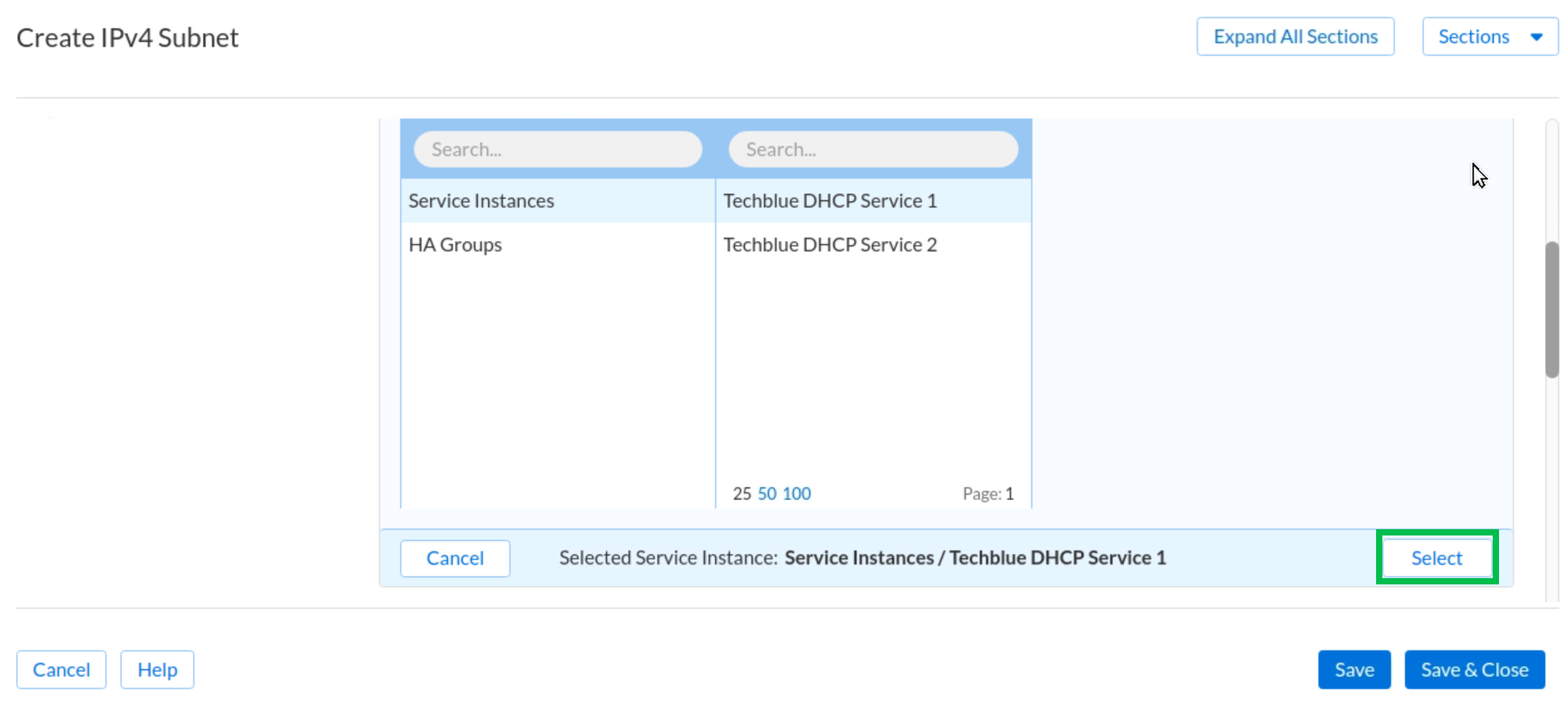1568x701 pixels.
Task: Choose Techblue DHCP Service 1
Action: 829,201
